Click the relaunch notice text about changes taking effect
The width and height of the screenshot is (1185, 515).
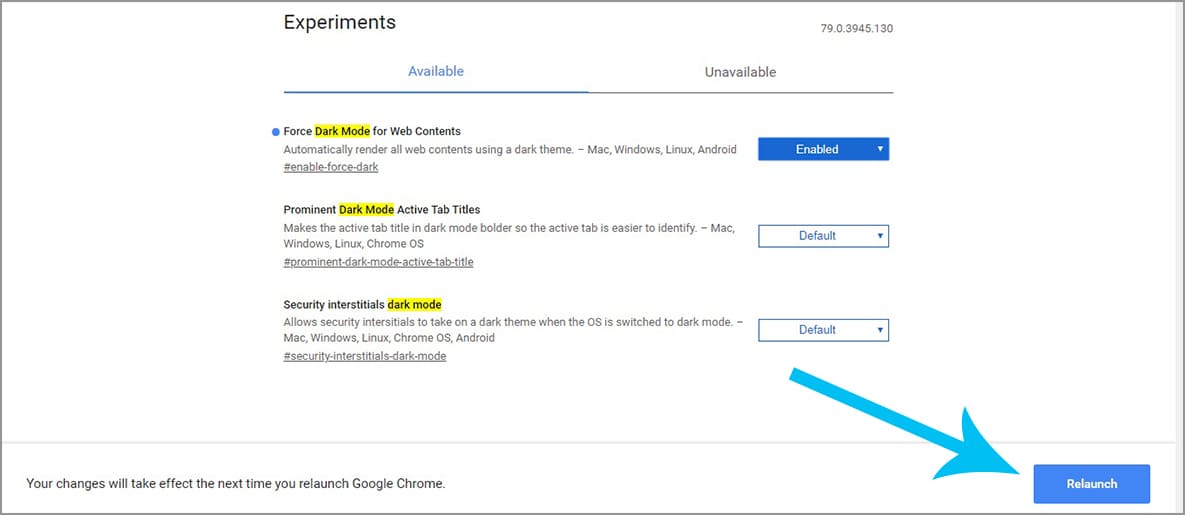click(236, 482)
